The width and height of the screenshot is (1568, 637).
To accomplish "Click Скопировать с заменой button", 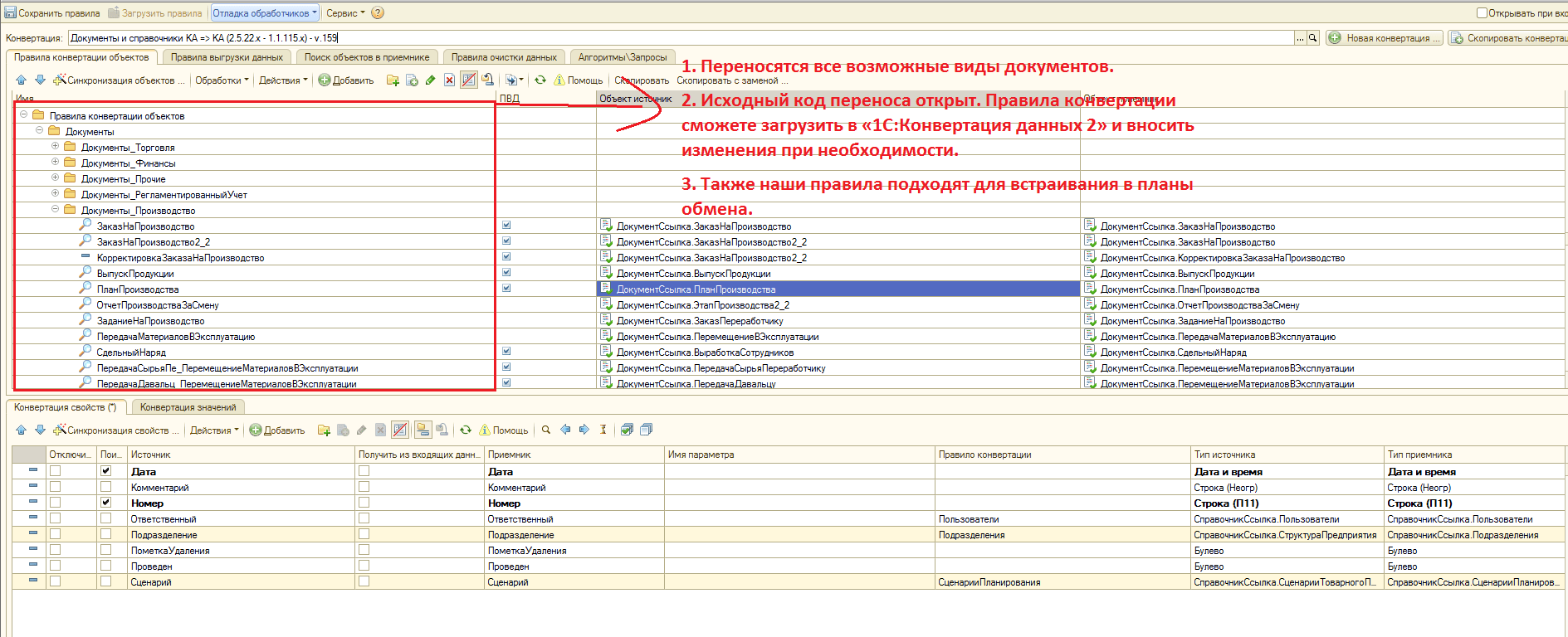I will click(732, 80).
